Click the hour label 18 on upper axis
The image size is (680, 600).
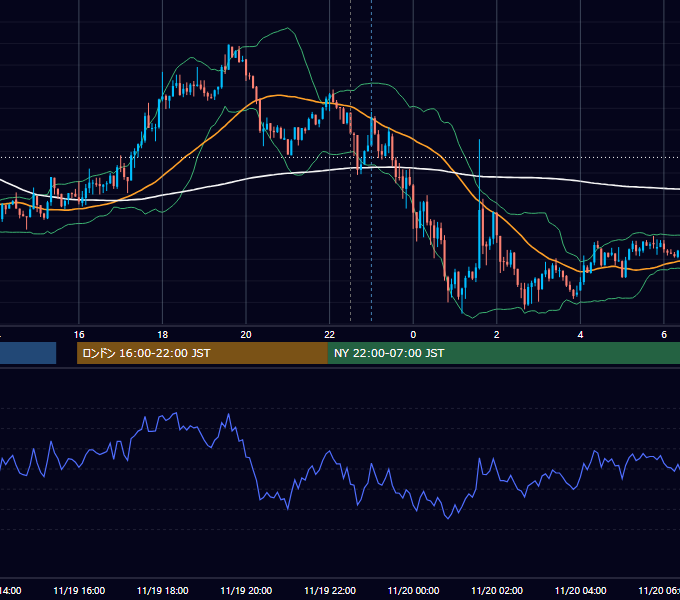[163, 335]
